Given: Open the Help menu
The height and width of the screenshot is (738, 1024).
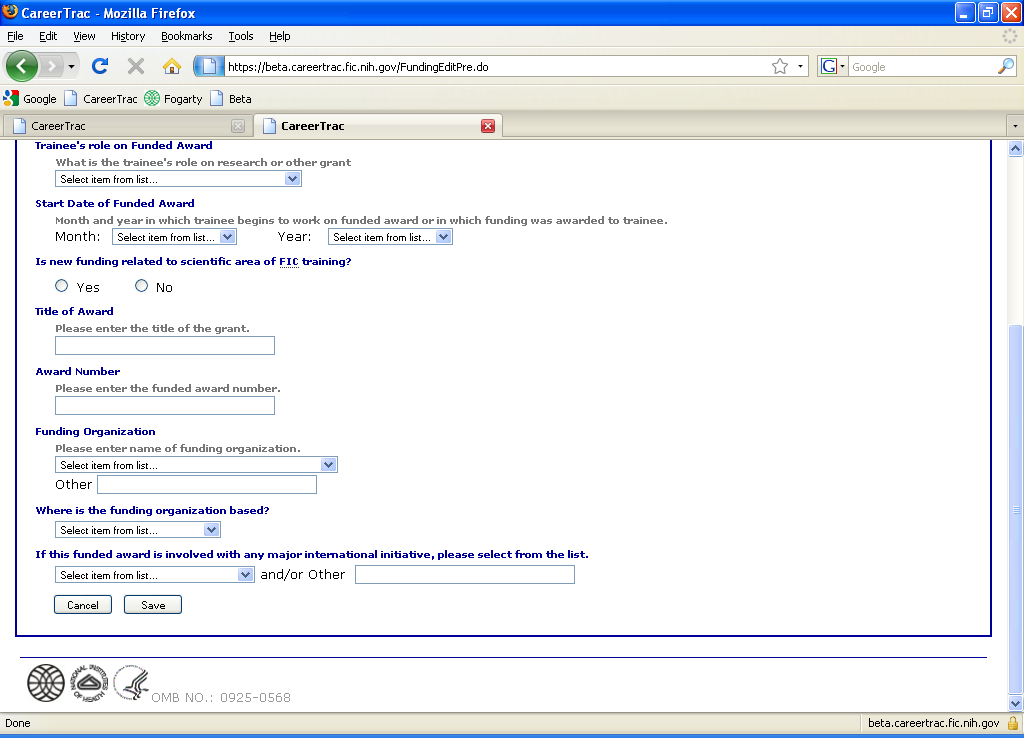Looking at the screenshot, I should 280,36.
